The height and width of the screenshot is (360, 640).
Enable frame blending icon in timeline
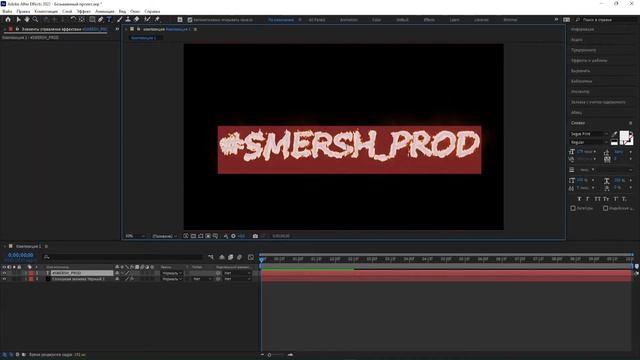(231, 257)
